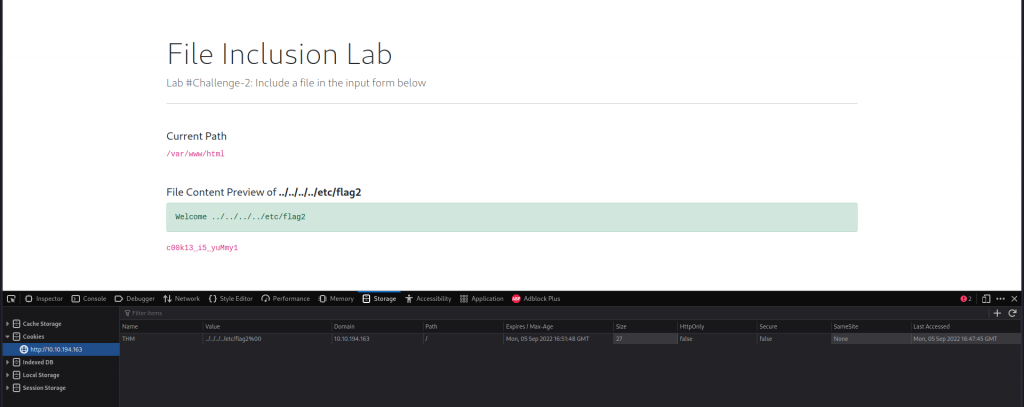Viewport: 1024px width, 407px height.
Task: Click the plus icon to add cookie
Action: pyautogui.click(x=996, y=313)
